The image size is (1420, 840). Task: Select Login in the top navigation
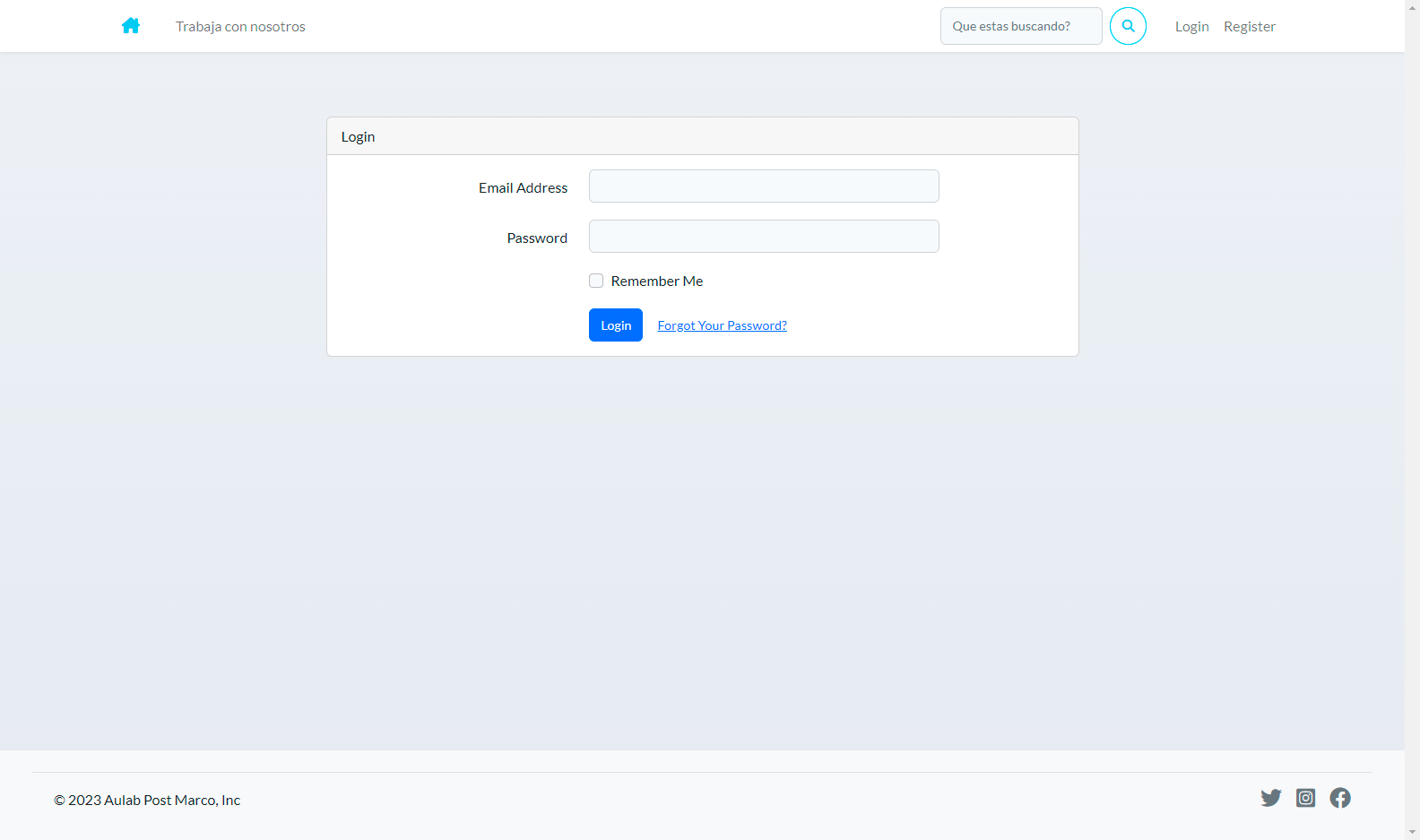(1191, 26)
